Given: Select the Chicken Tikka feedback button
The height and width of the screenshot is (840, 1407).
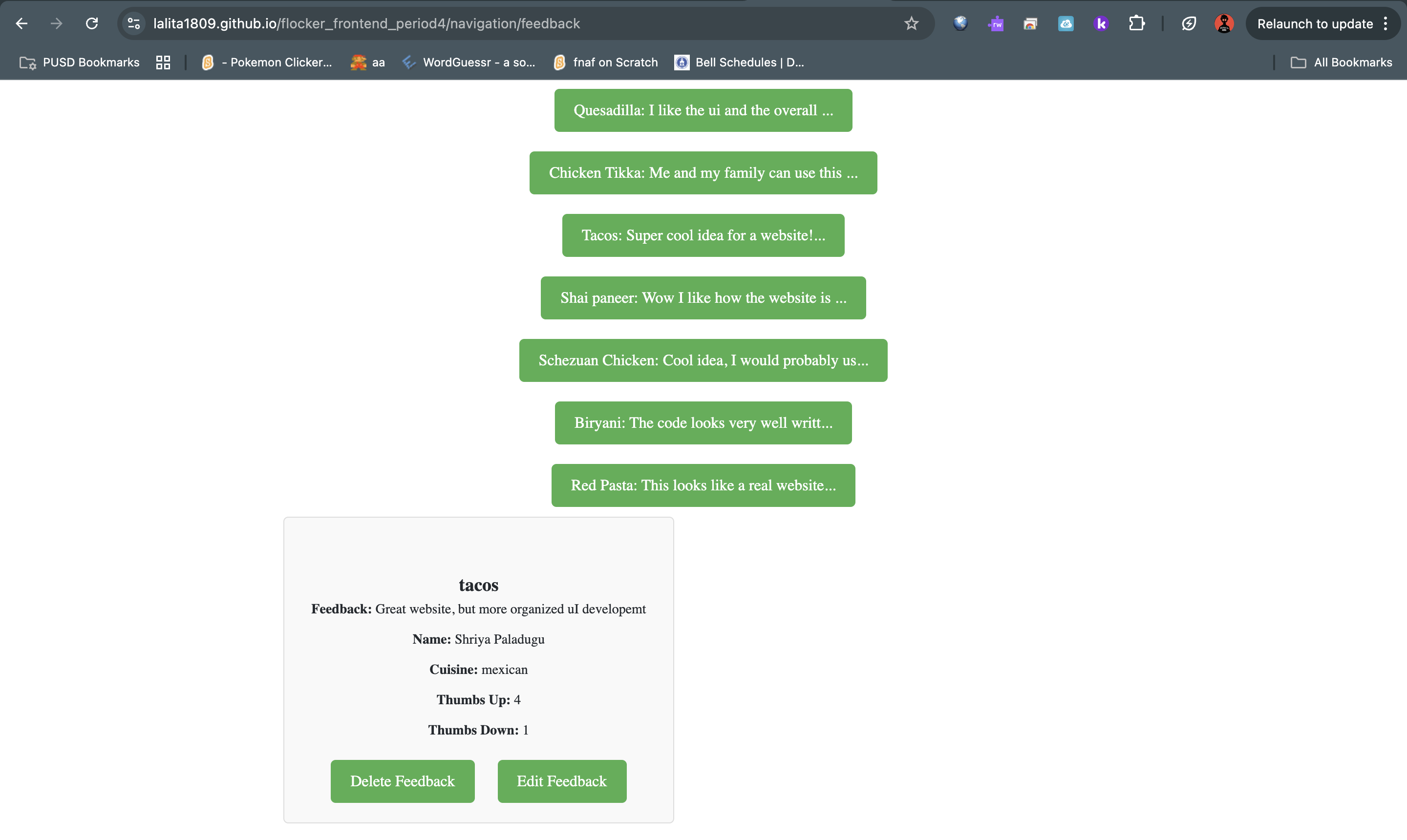Looking at the screenshot, I should point(703,173).
